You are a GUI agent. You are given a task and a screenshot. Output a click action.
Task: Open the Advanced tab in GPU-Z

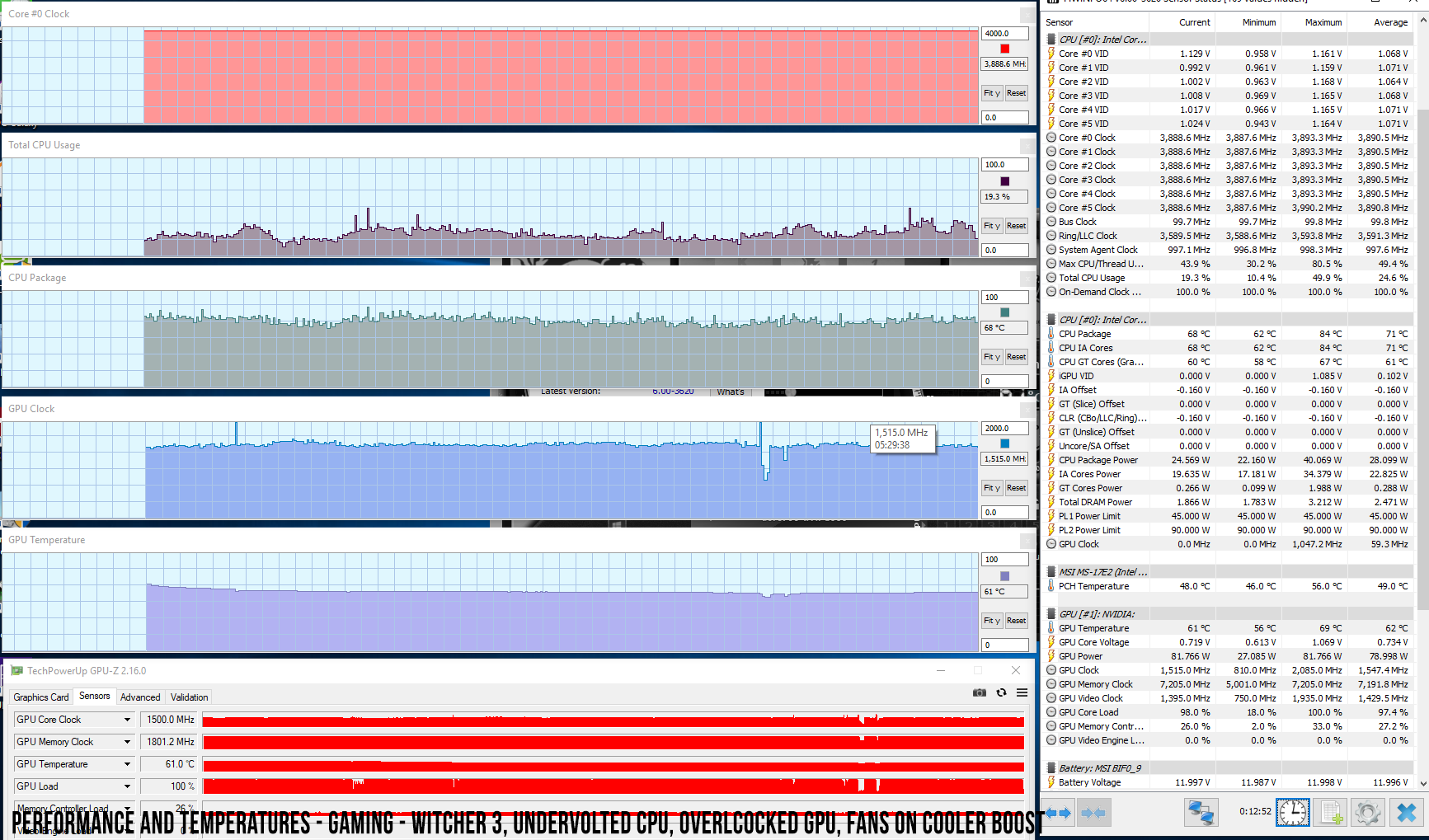[x=140, y=697]
